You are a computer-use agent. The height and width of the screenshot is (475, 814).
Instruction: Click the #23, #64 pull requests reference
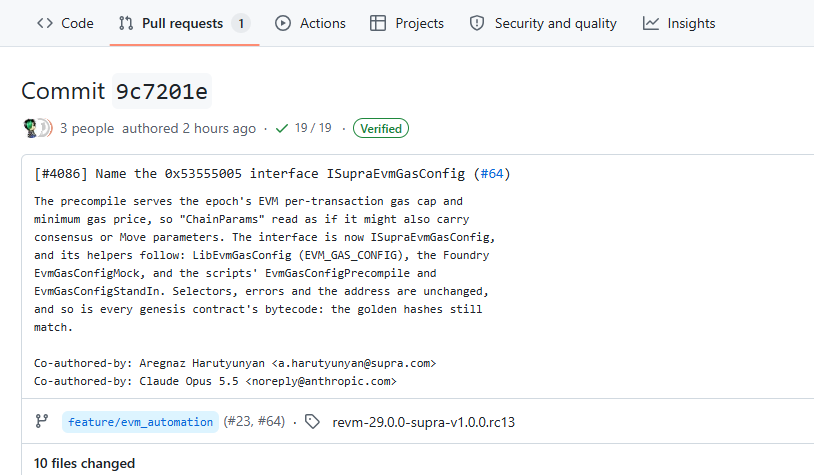click(x=254, y=421)
